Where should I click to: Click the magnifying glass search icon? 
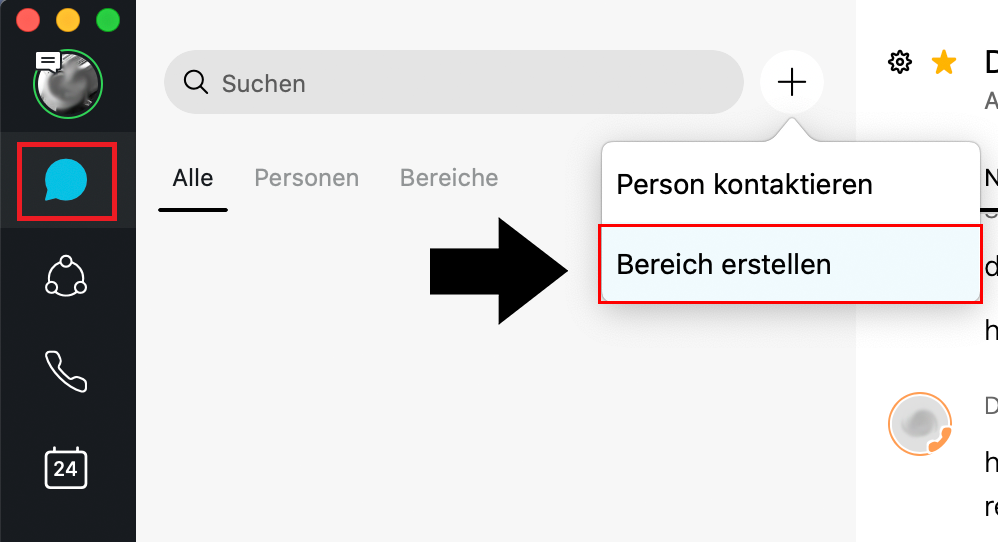pyautogui.click(x=196, y=82)
